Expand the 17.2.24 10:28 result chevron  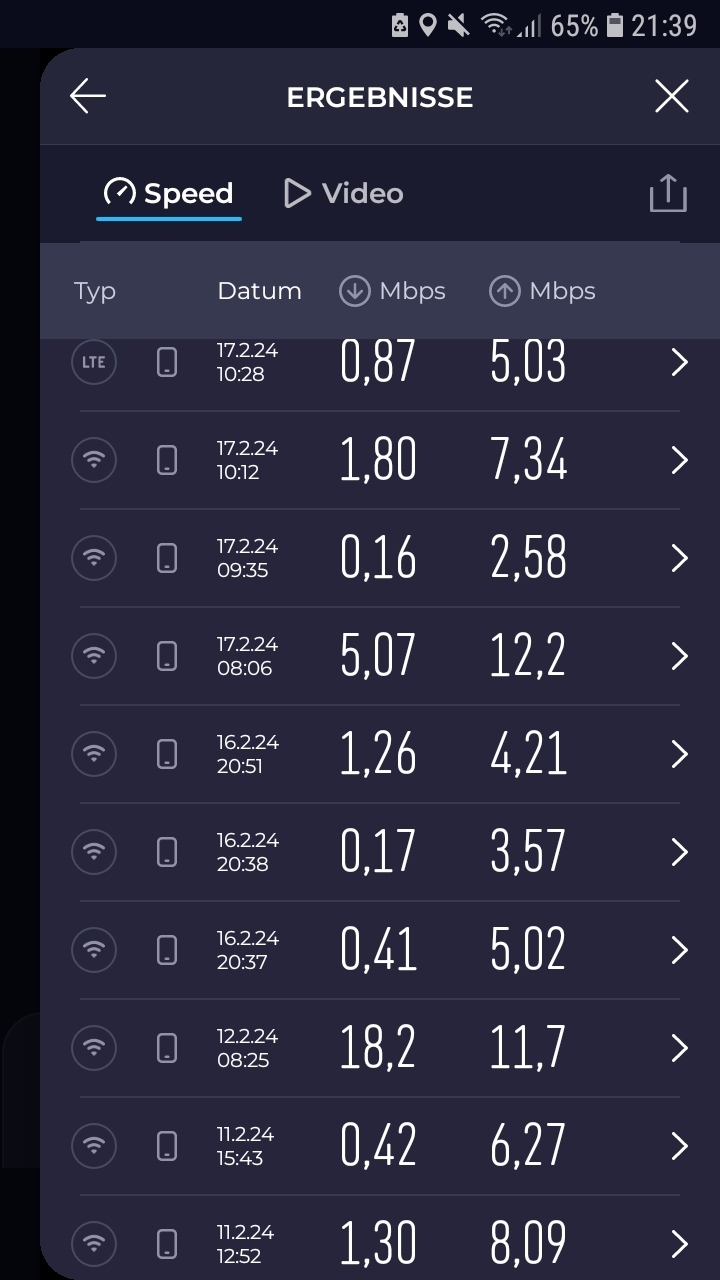[x=679, y=362]
